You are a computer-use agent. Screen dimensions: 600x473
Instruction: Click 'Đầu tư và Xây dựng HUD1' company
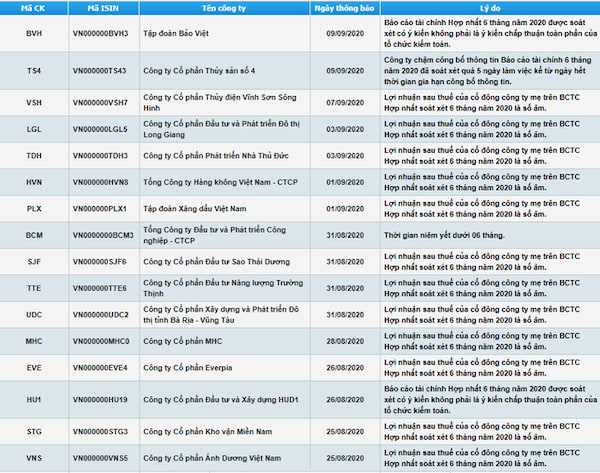pyautogui.click(x=221, y=400)
